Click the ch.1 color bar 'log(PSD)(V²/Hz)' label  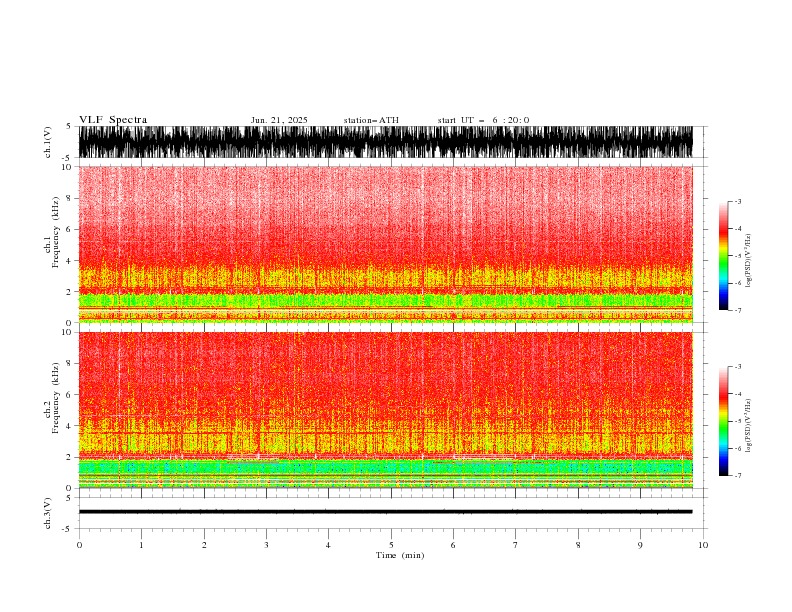click(749, 261)
